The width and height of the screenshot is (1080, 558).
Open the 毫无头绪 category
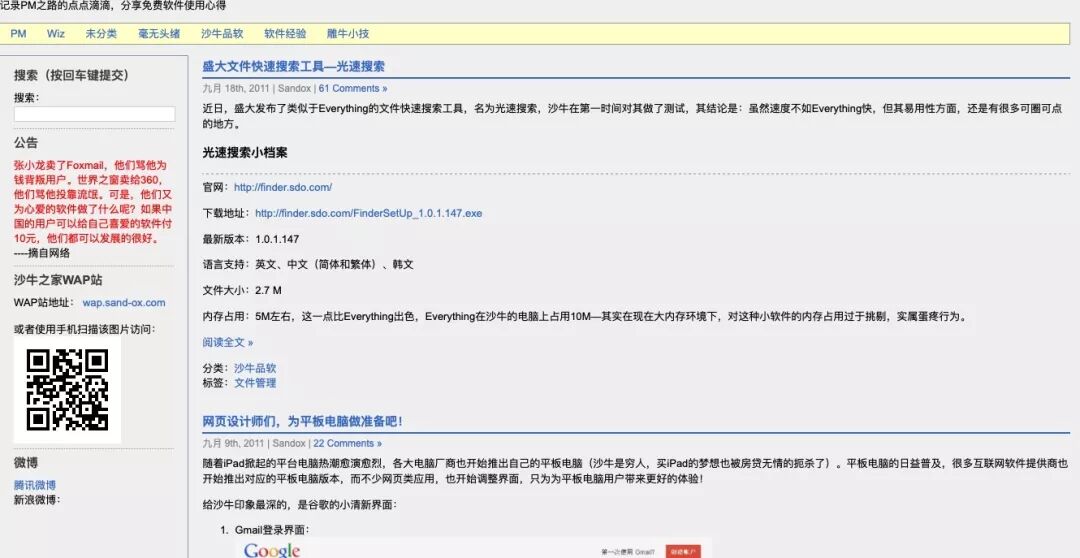coord(159,34)
